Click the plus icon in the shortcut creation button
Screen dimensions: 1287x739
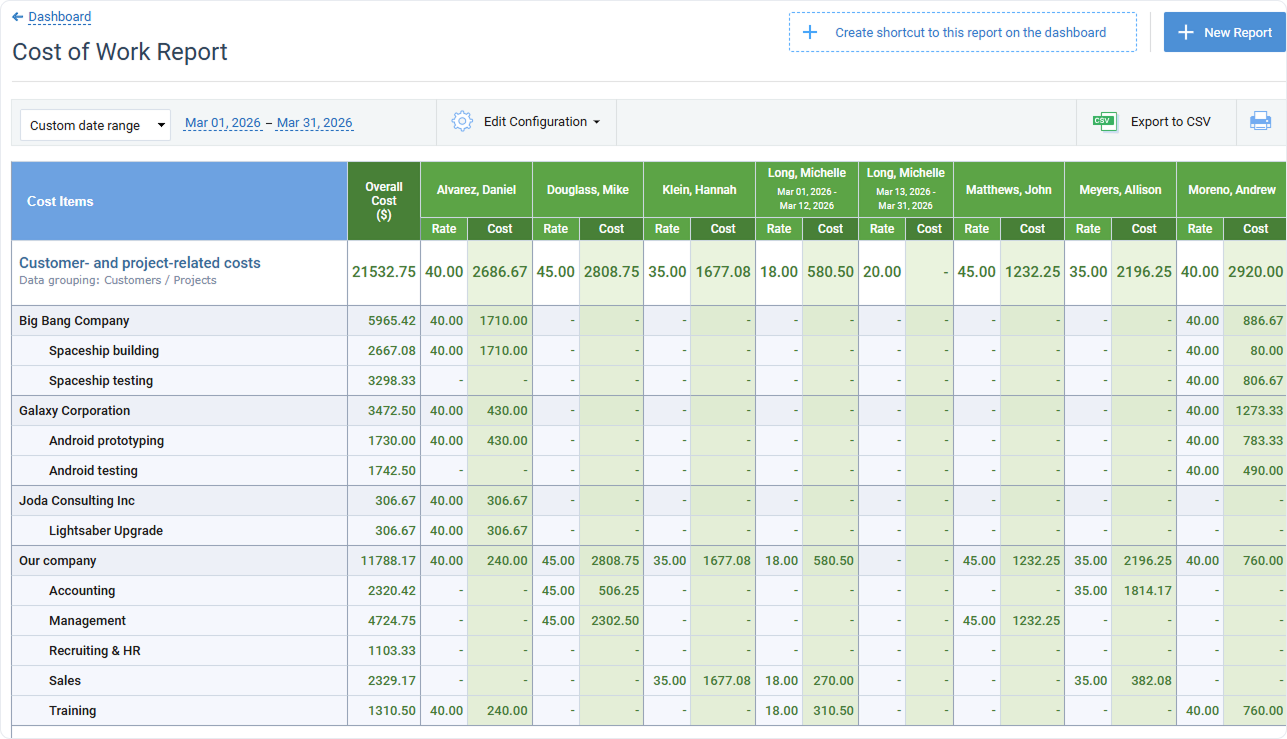coord(810,31)
